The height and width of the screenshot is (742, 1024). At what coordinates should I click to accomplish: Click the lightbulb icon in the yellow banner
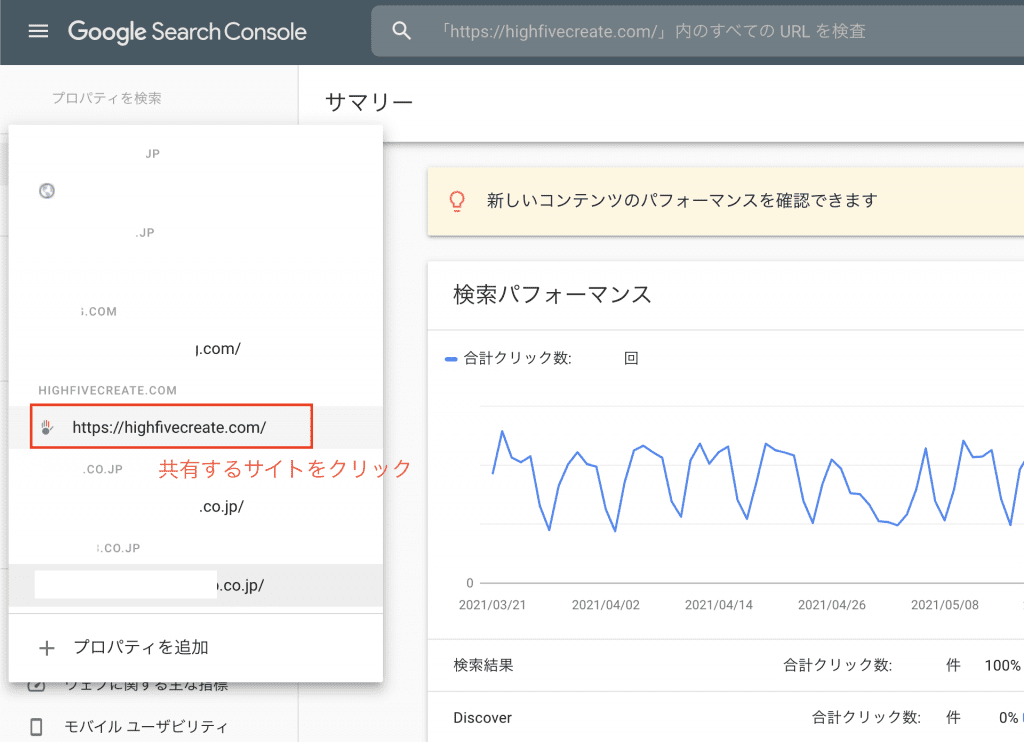coord(457,201)
